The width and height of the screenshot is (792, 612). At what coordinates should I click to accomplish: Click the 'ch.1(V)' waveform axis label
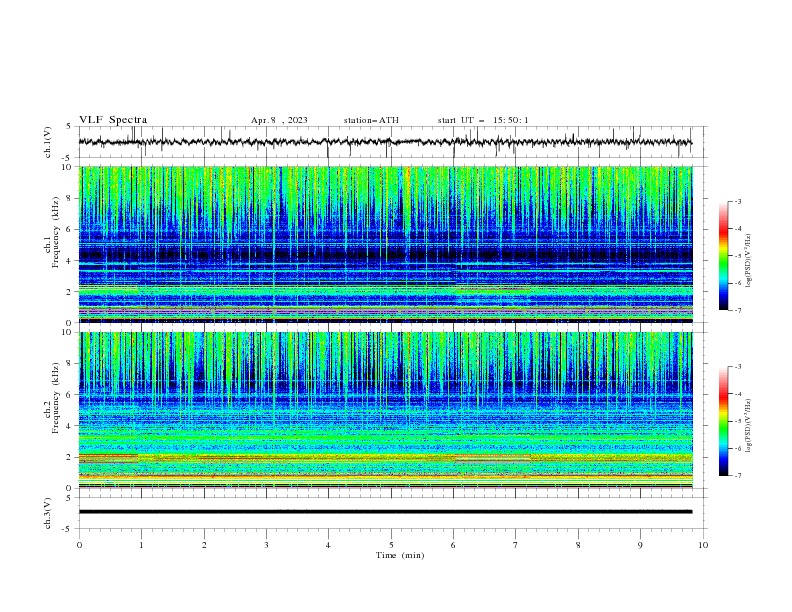coord(48,142)
